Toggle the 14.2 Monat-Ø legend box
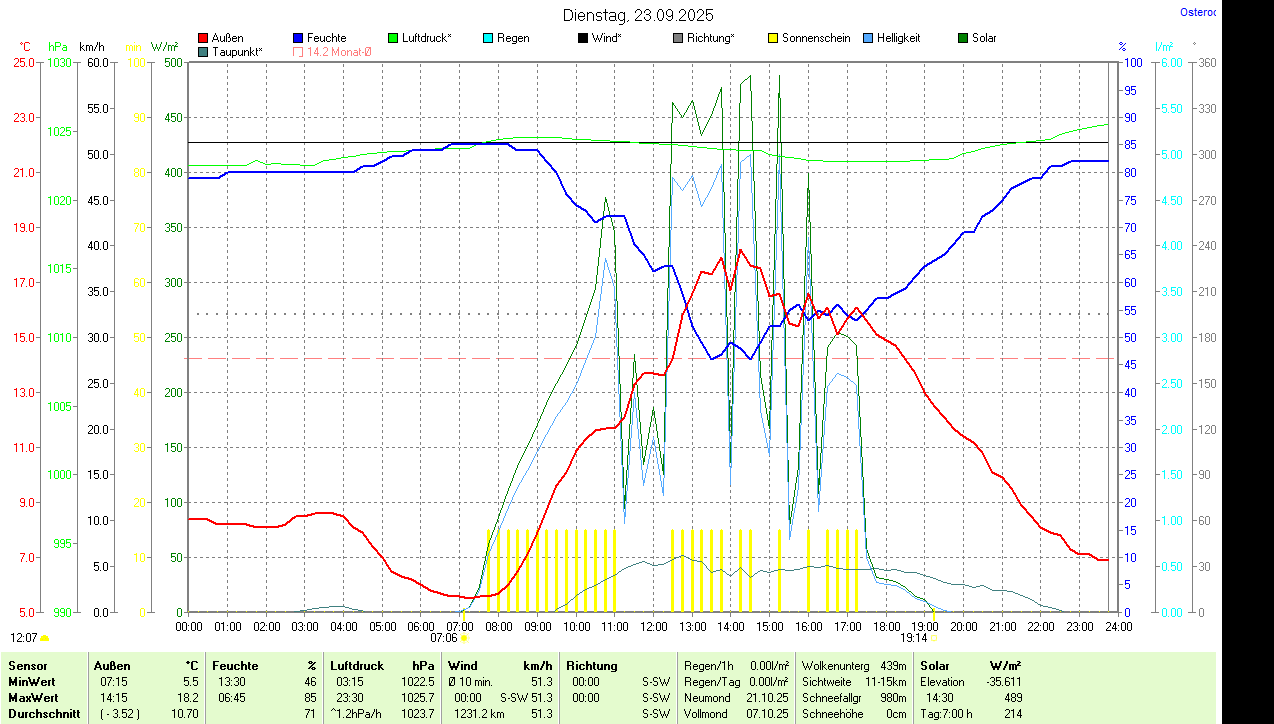 coord(298,51)
